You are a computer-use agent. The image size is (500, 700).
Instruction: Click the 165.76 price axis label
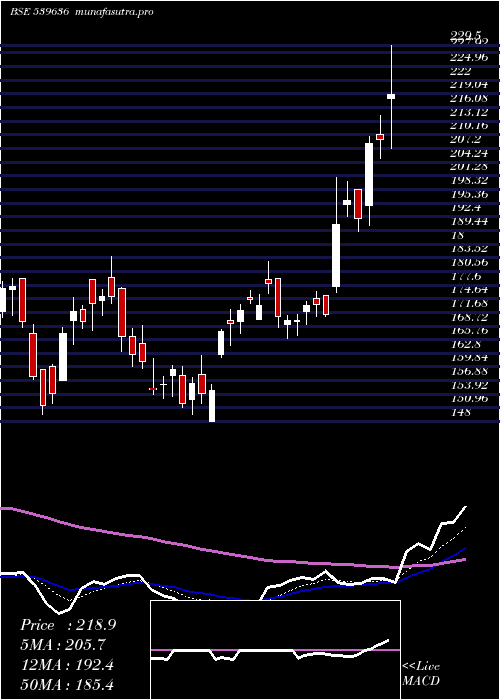470,331
